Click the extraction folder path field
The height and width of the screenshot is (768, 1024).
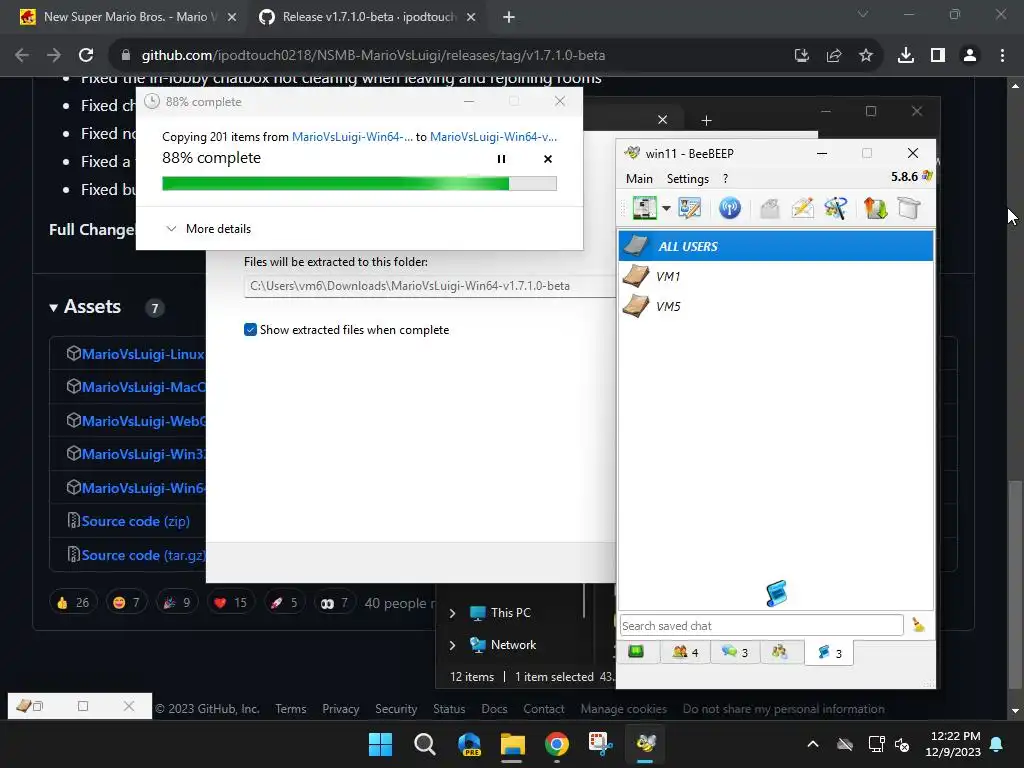pos(429,286)
